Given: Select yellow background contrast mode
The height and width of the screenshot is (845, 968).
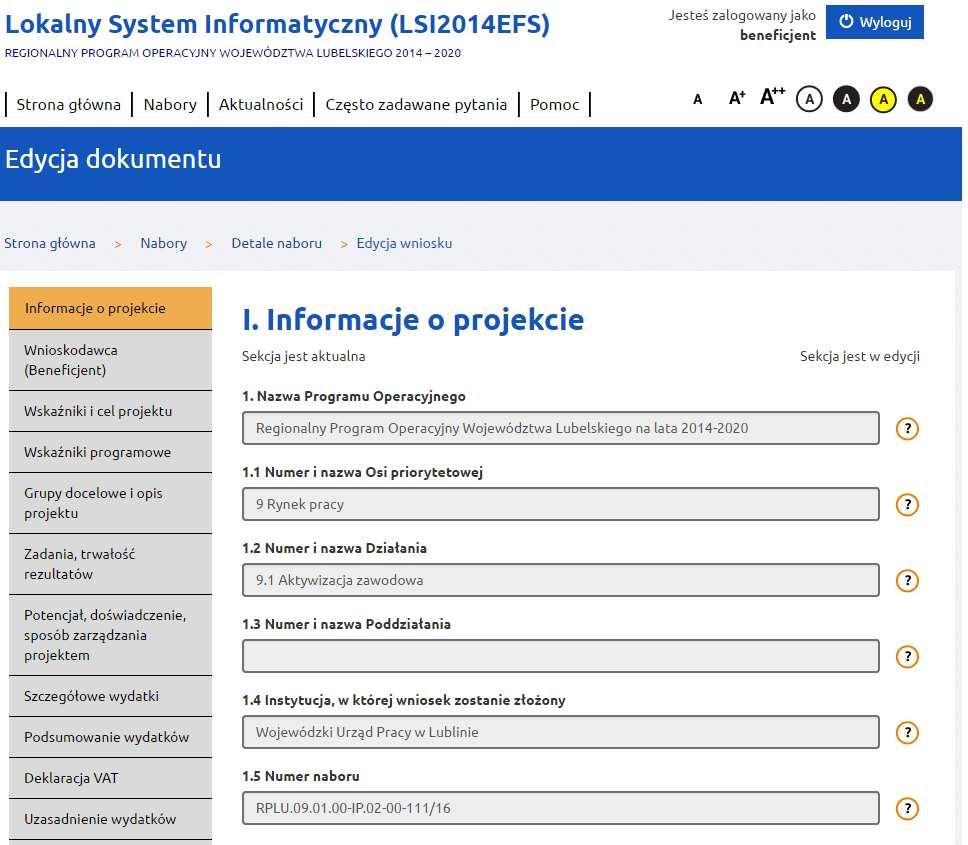Looking at the screenshot, I should point(883,99).
